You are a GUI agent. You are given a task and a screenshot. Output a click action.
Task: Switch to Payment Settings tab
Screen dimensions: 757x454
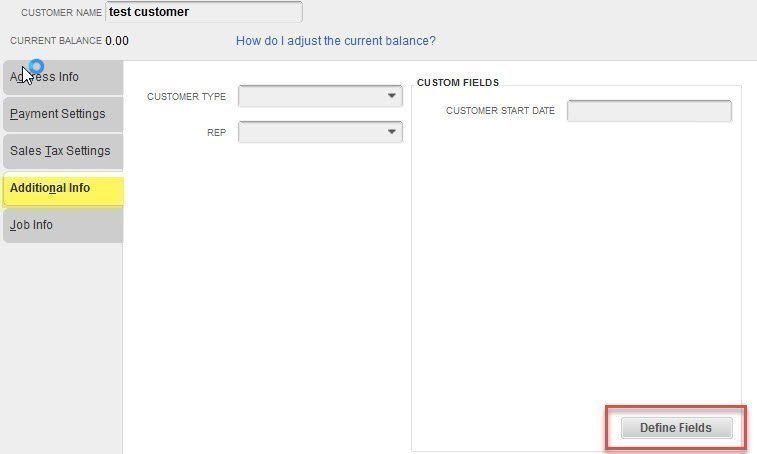(63, 114)
